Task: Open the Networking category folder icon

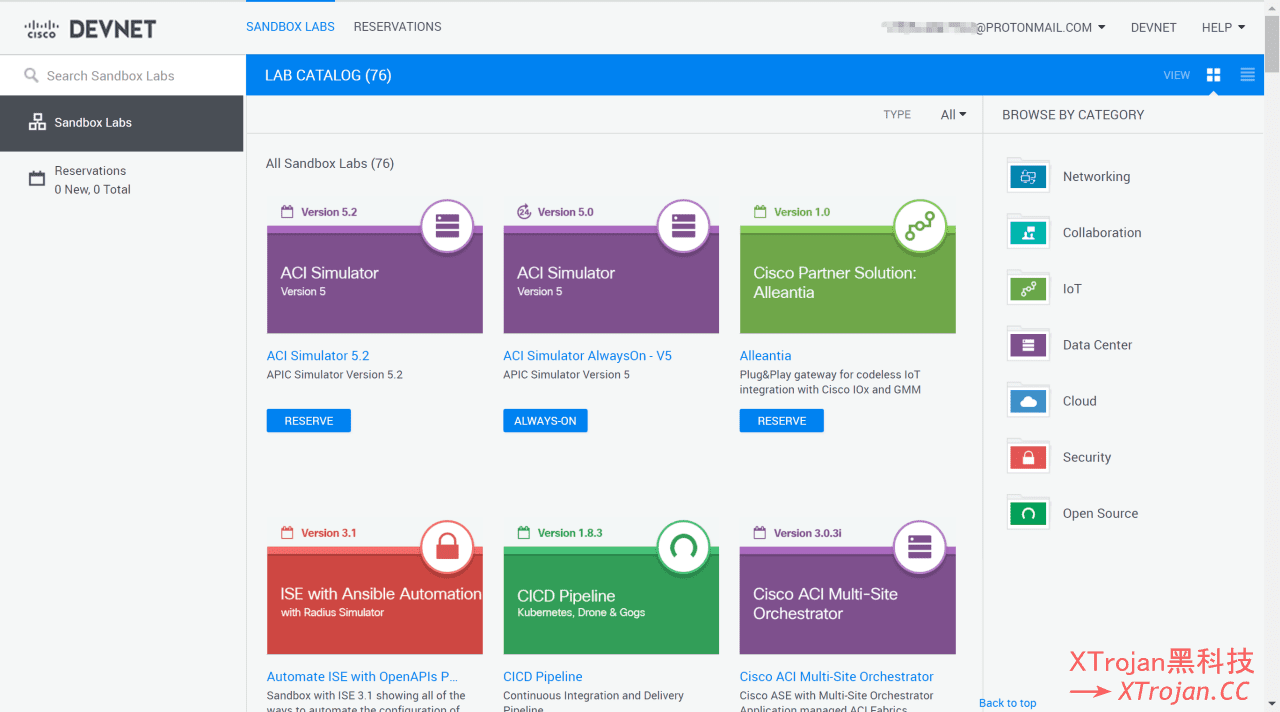Action: click(1028, 177)
